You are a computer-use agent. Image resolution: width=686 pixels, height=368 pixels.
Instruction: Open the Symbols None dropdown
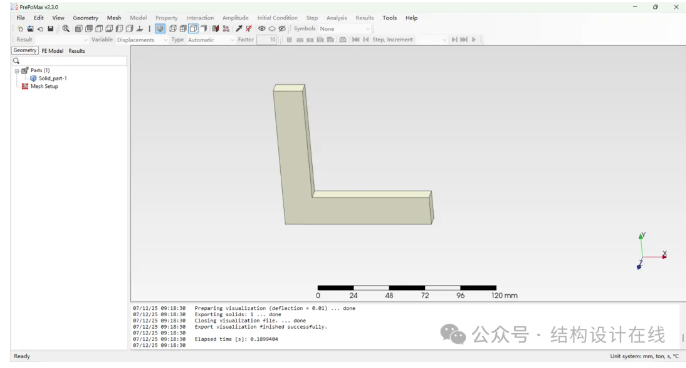click(344, 29)
